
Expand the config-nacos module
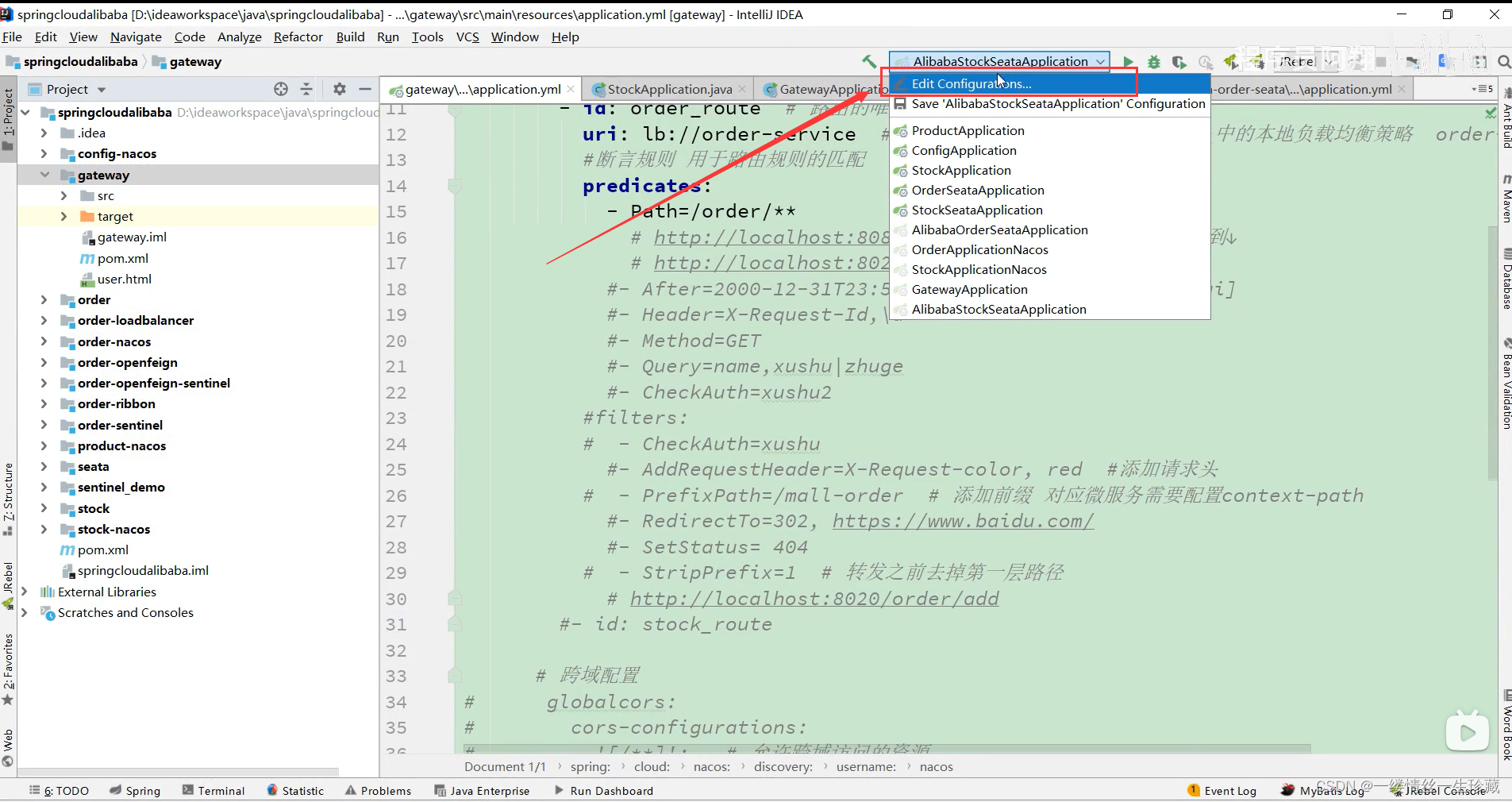pyautogui.click(x=44, y=154)
